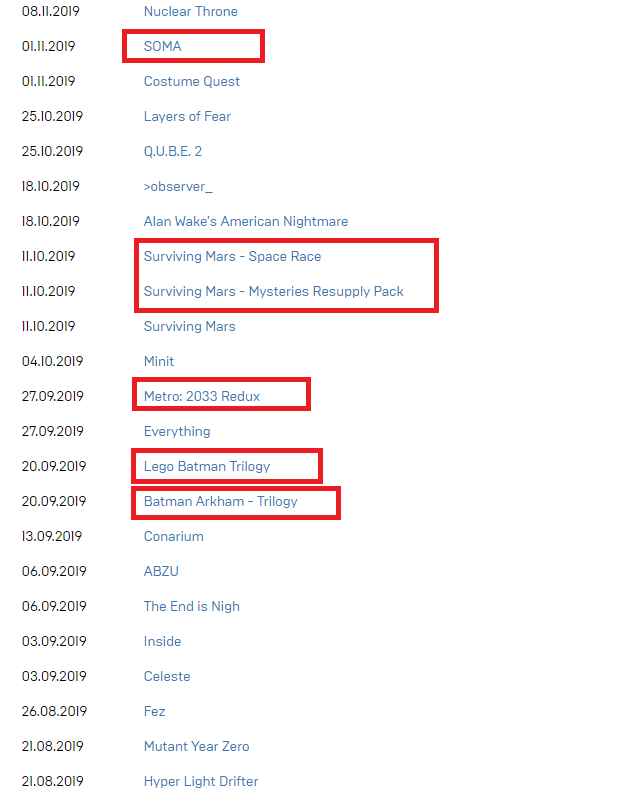Select date 03.09.2019 next to Celeste
Viewport: 638px width, 798px height.
(x=54, y=676)
